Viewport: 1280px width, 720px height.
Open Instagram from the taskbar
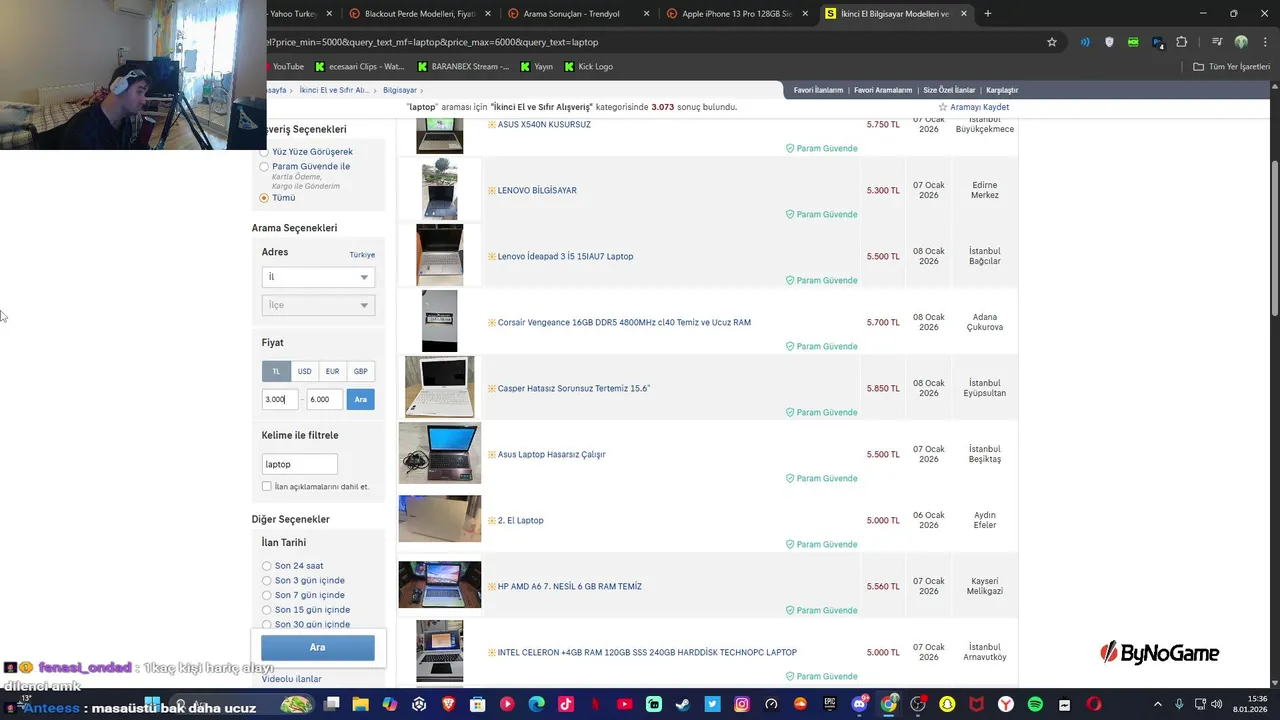point(742,704)
